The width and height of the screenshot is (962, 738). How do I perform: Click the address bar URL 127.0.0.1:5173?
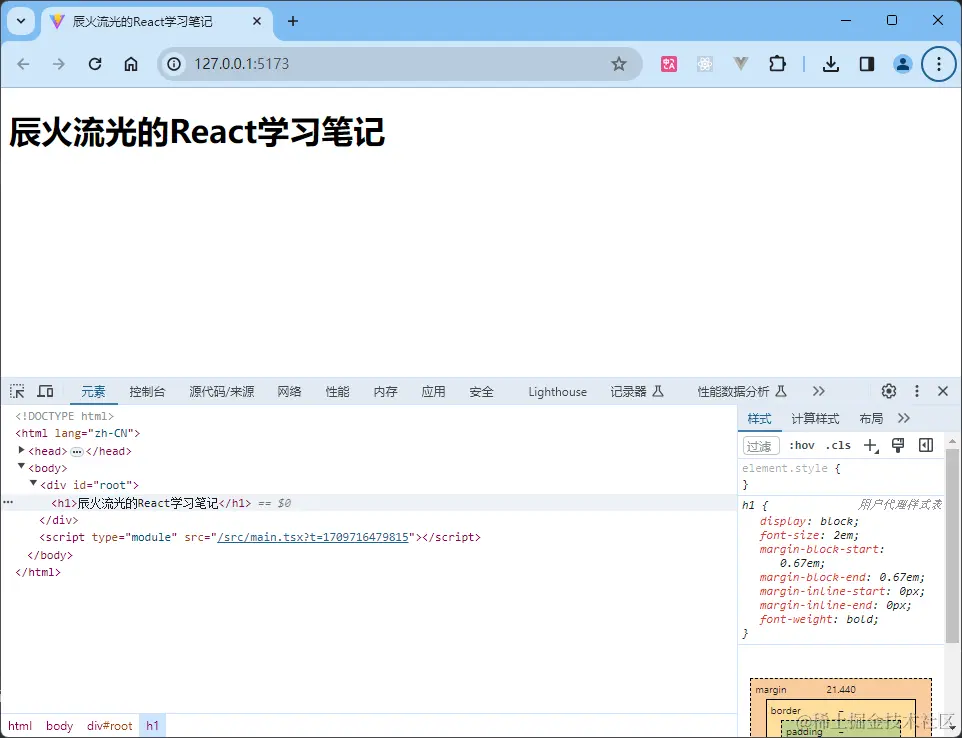pos(242,64)
